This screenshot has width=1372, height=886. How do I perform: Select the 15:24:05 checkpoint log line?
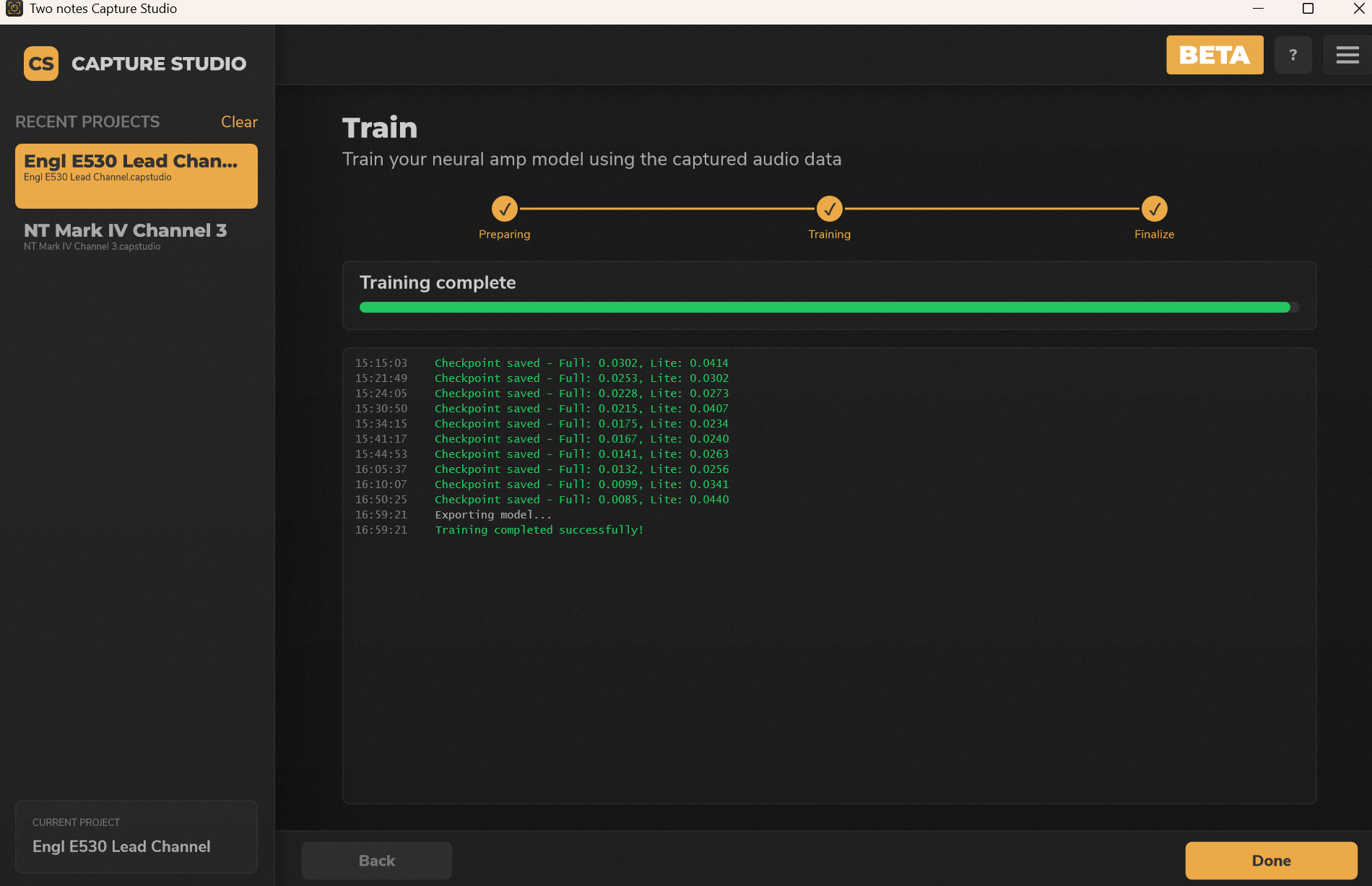tap(542, 394)
